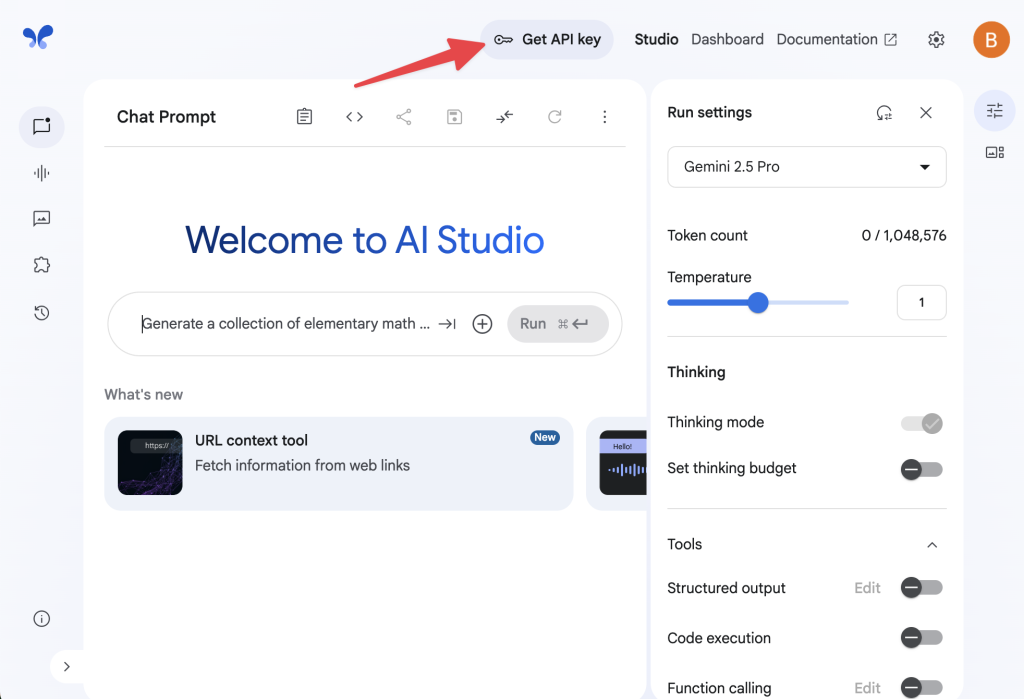Screen dimensions: 1024x699
Task: Enable Structured output
Action: click(921, 588)
